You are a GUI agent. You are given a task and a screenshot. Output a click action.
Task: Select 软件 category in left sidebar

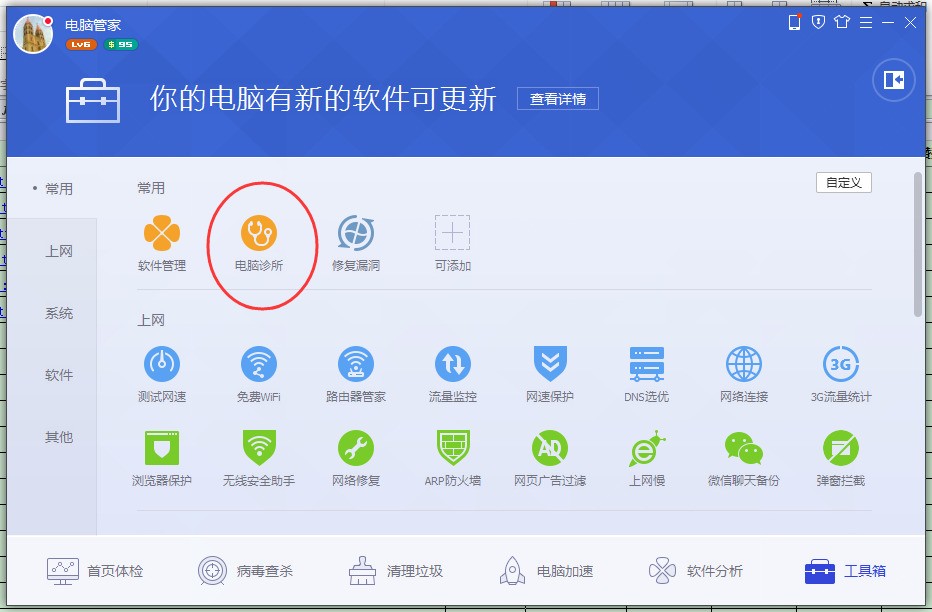click(x=59, y=375)
